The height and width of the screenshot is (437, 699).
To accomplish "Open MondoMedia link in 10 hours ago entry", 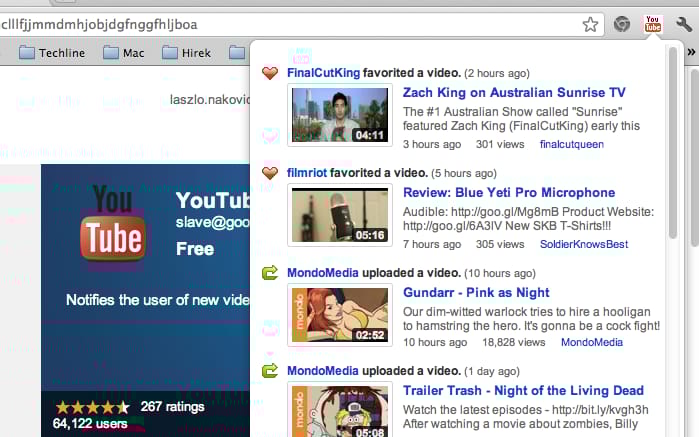I will coord(322,272).
